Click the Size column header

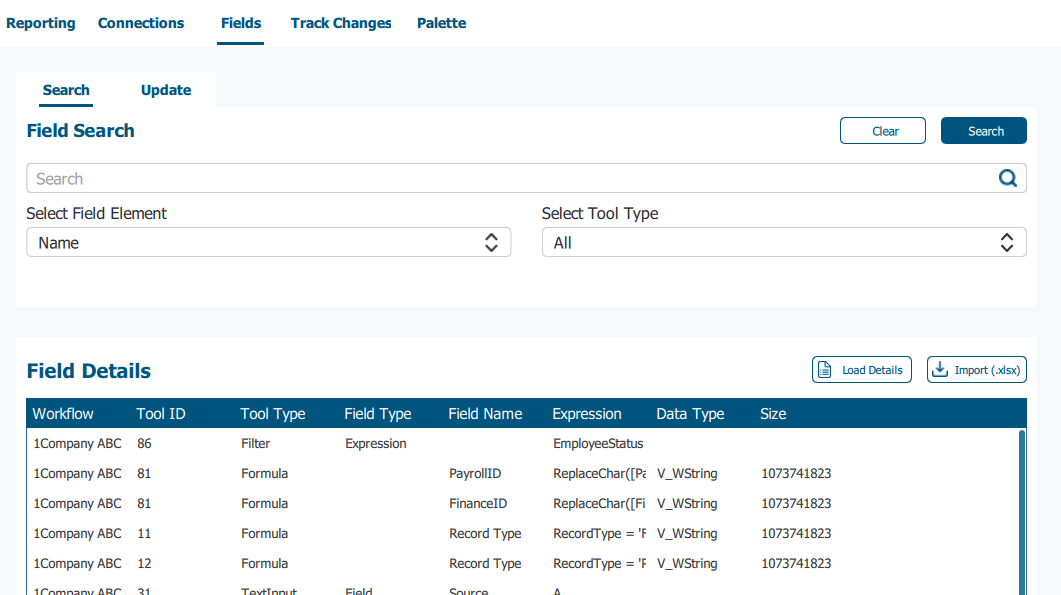(x=773, y=414)
